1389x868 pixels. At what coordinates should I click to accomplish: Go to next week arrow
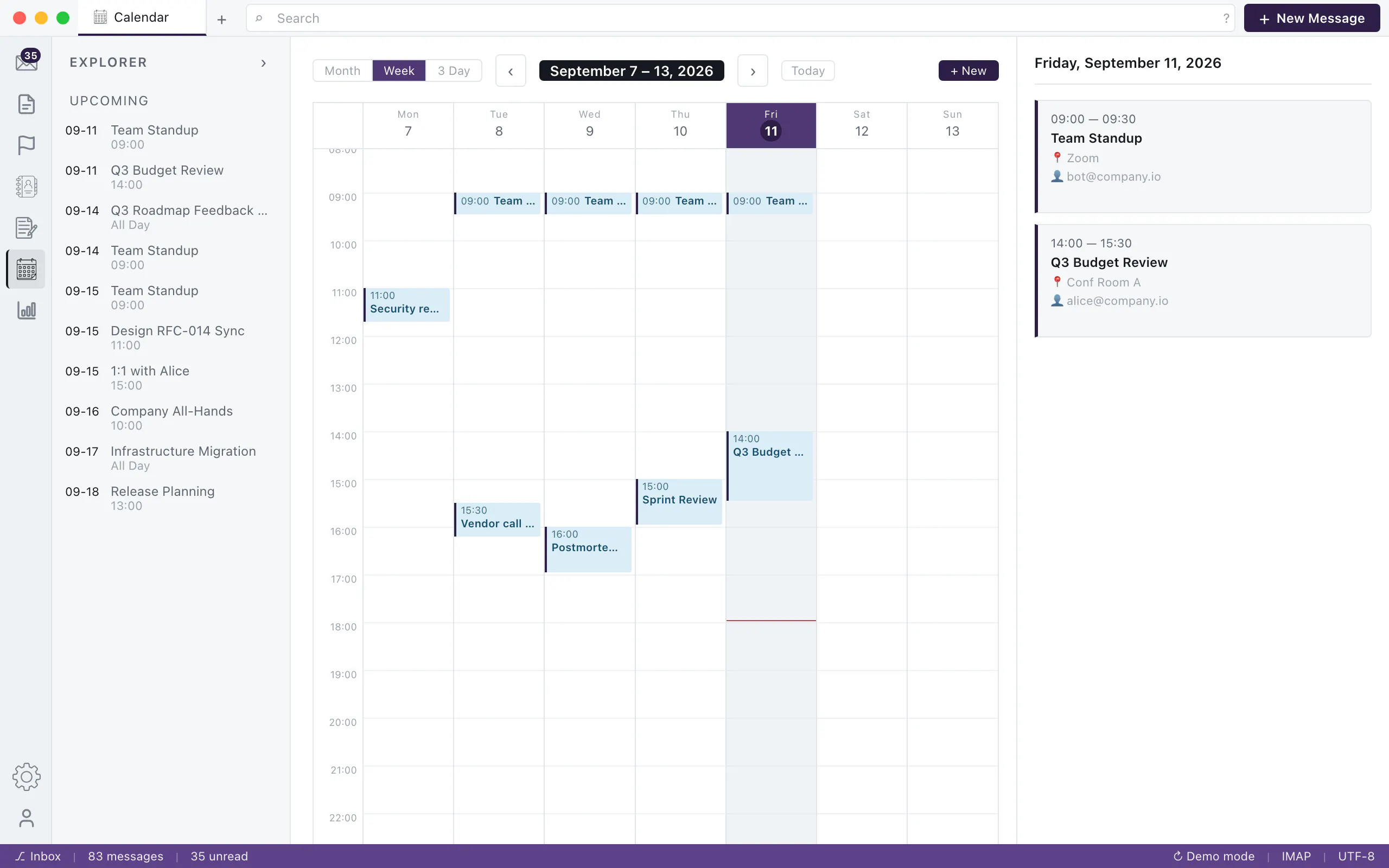pos(753,71)
